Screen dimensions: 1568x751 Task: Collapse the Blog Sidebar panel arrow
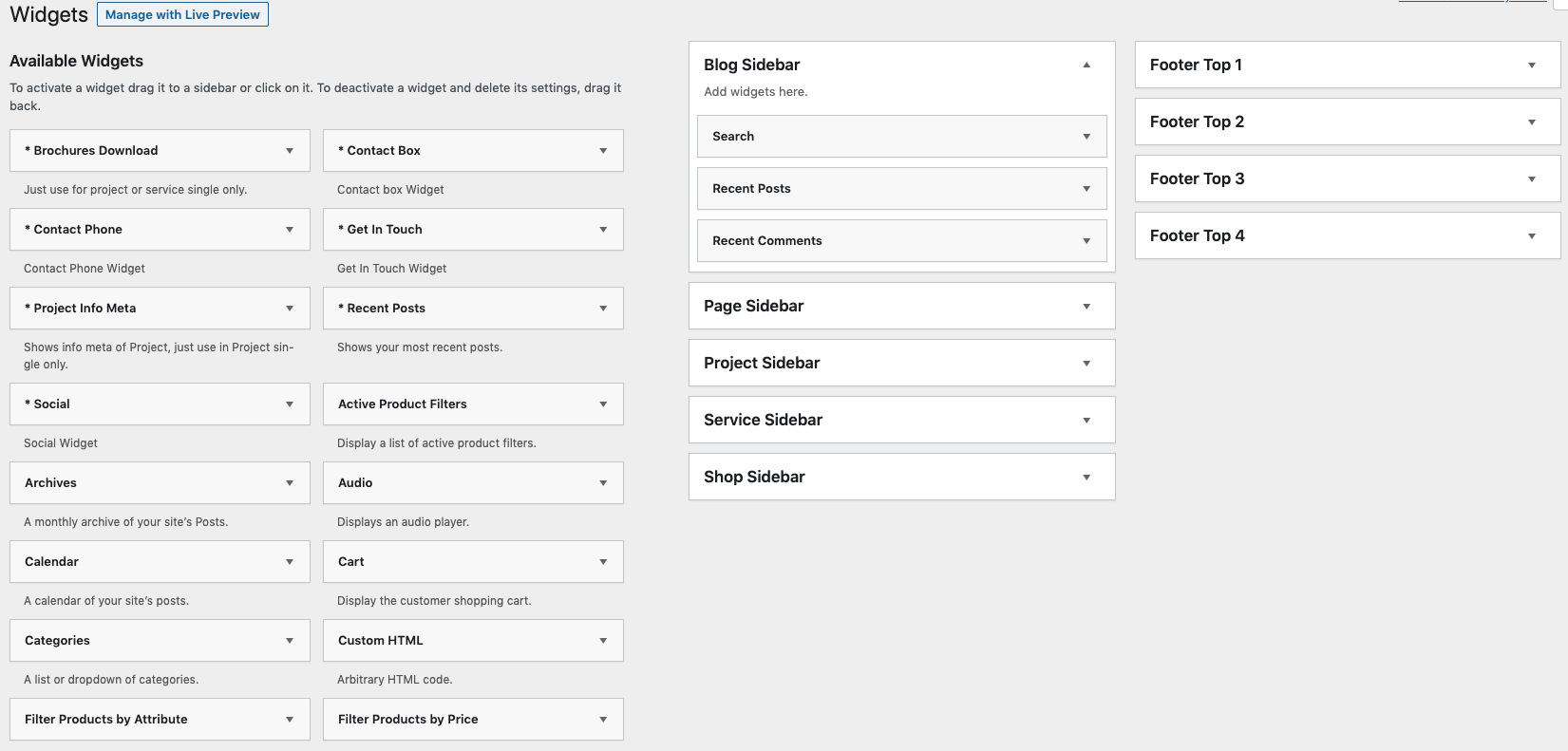(1086, 65)
